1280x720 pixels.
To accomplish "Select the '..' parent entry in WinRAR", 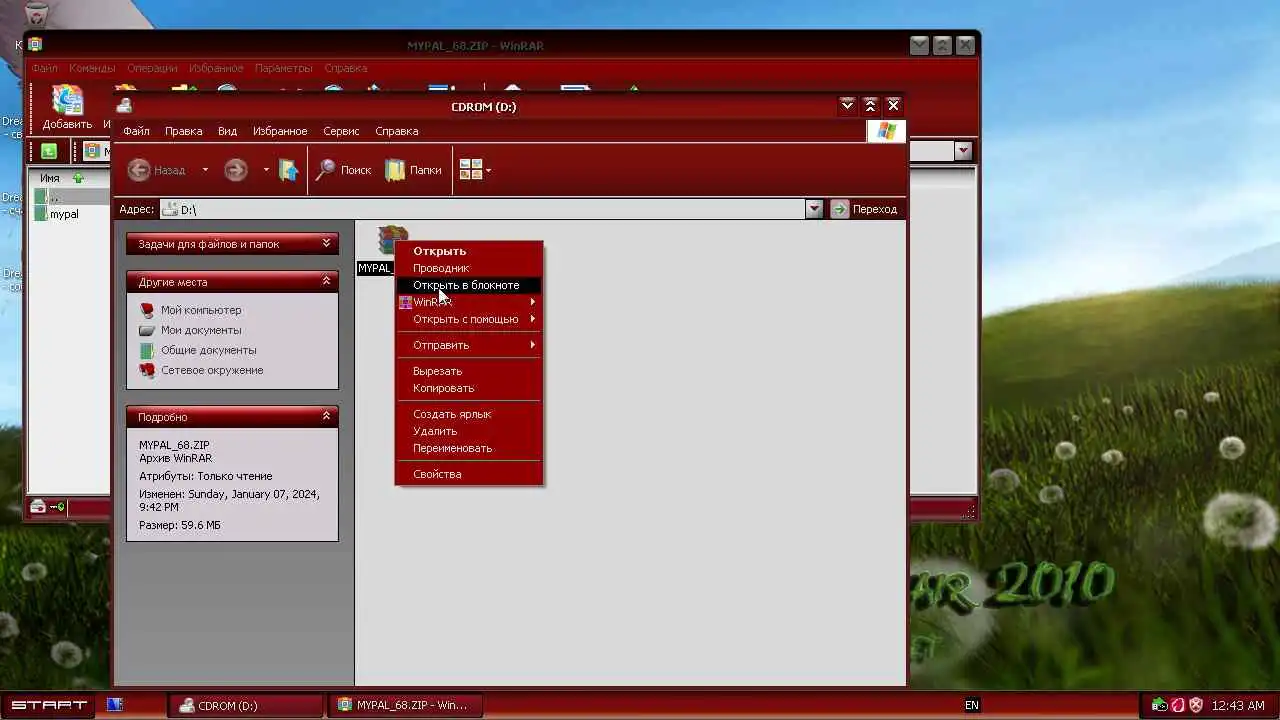I will pos(54,197).
